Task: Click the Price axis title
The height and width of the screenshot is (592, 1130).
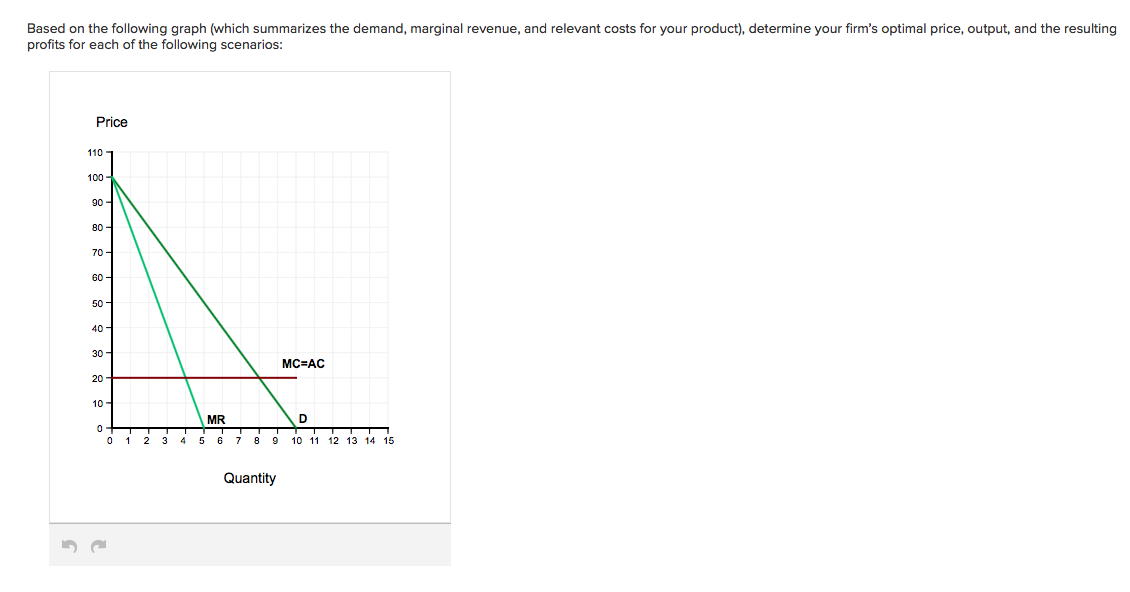Action: click(112, 122)
